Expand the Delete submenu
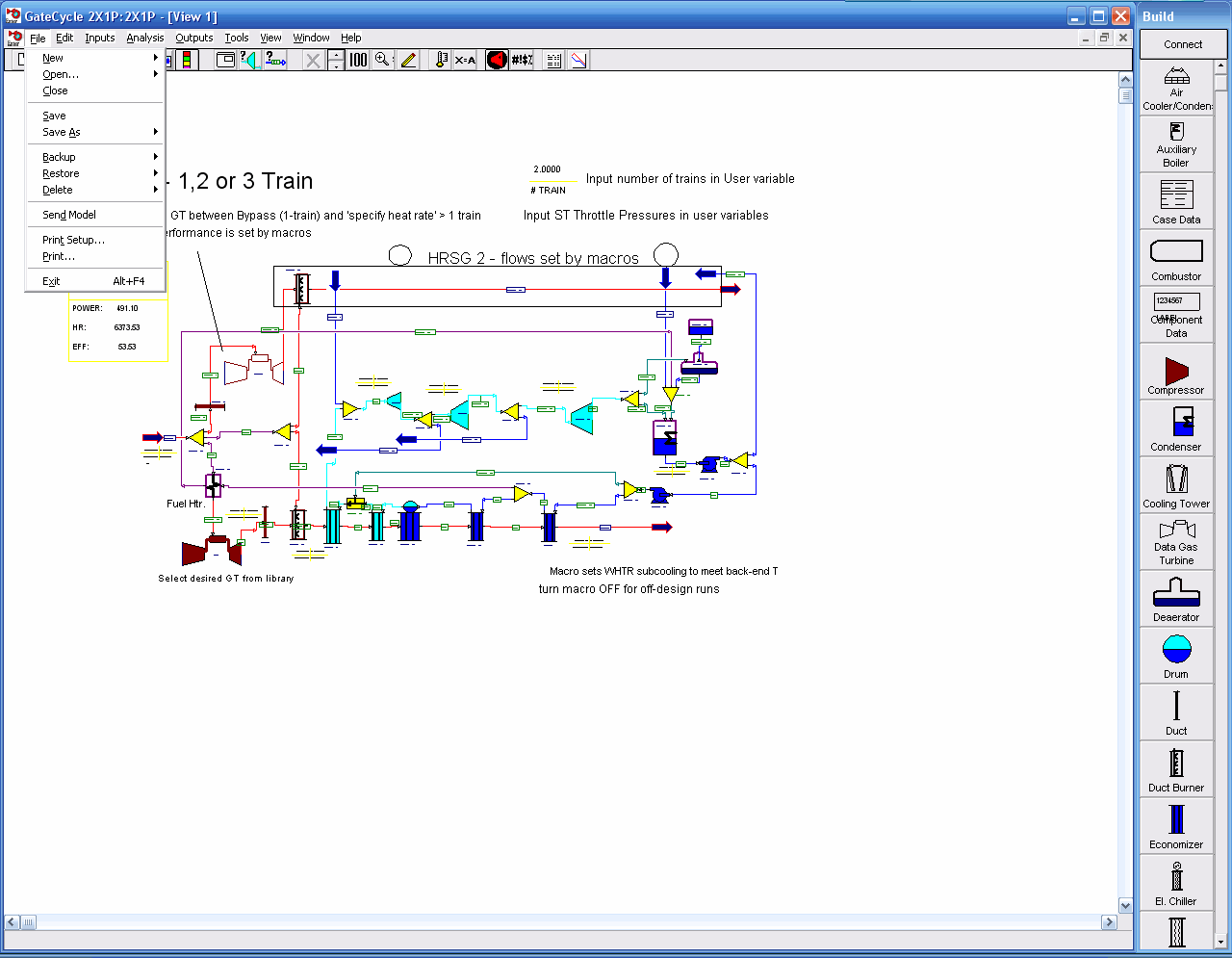 coord(95,190)
